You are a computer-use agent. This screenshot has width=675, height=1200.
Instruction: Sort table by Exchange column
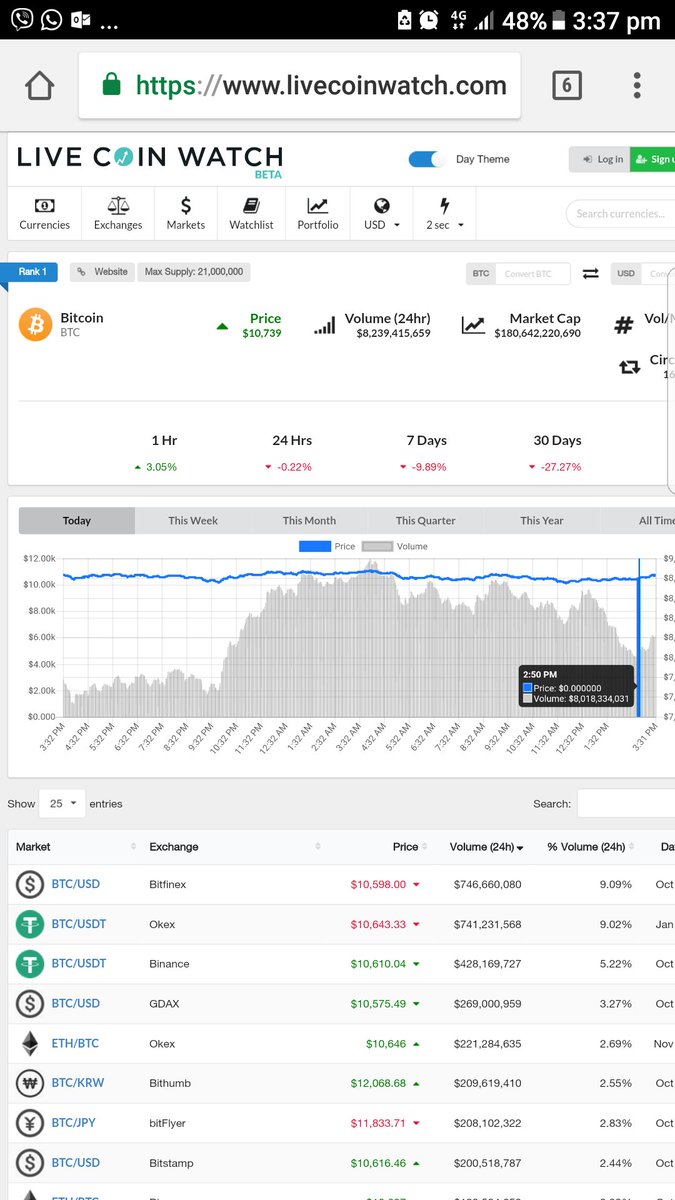pyautogui.click(x=235, y=847)
